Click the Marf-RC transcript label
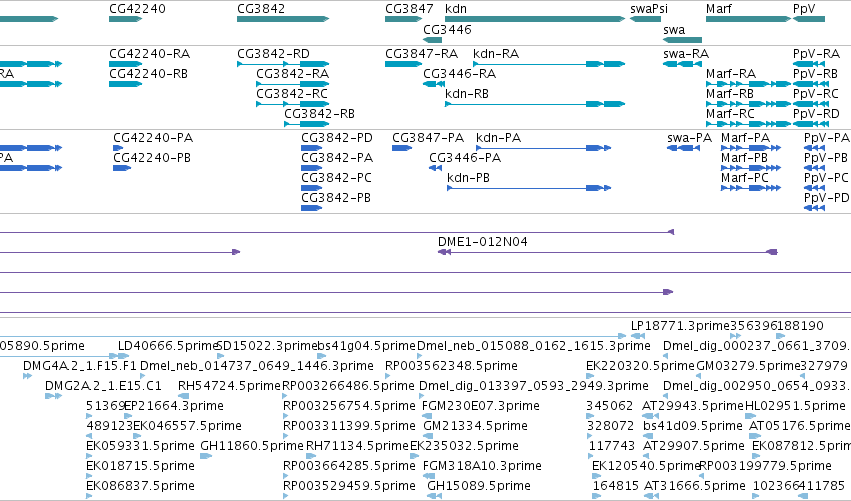 pos(731,113)
